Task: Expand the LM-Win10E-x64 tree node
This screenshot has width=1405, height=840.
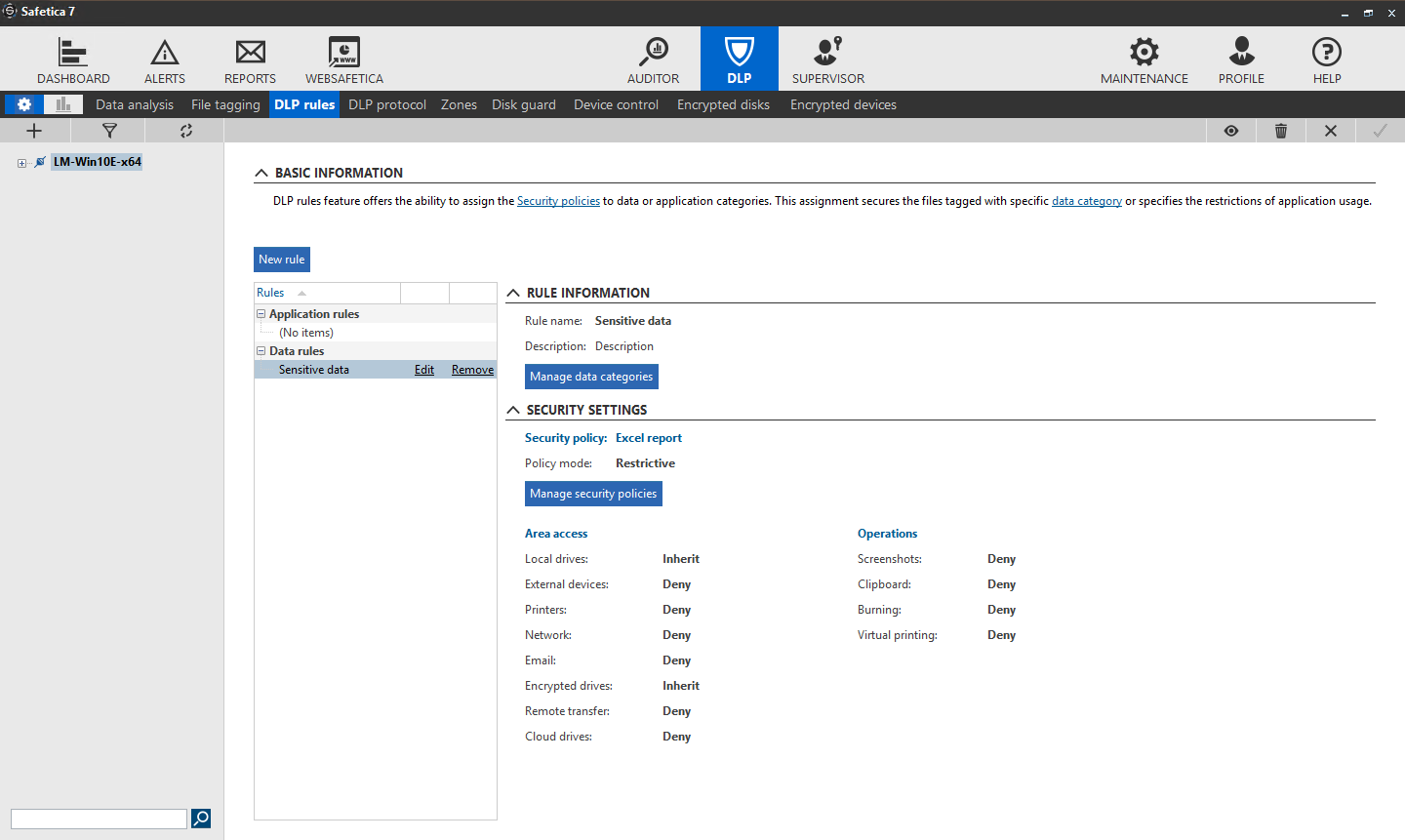Action: click(x=21, y=163)
